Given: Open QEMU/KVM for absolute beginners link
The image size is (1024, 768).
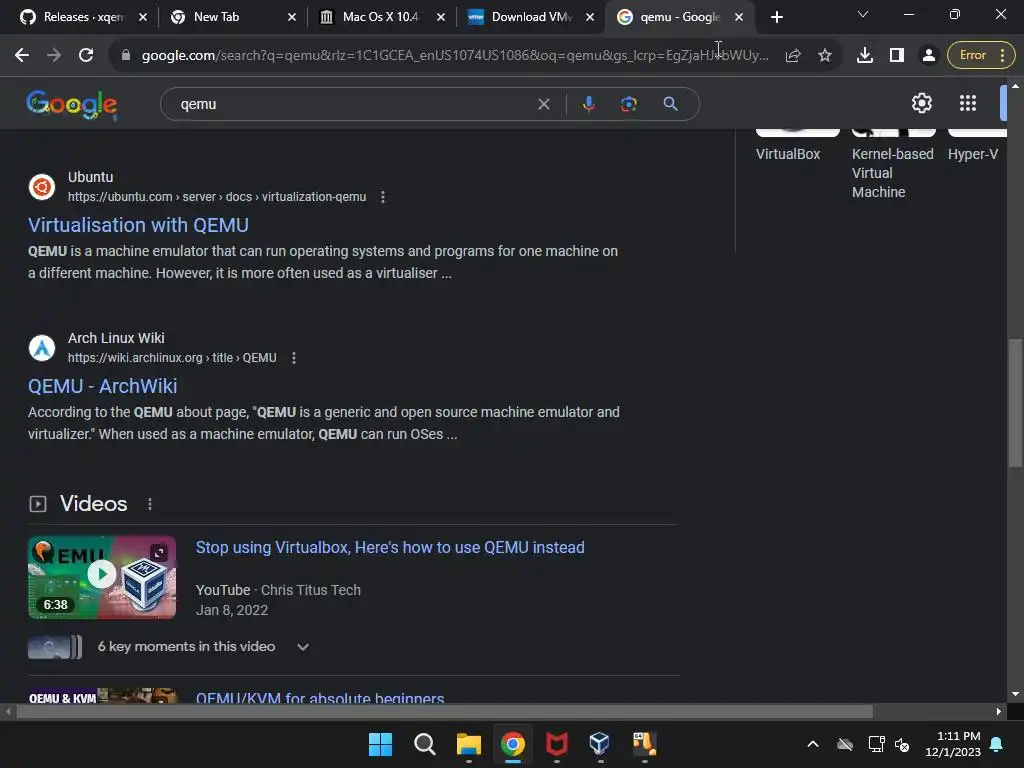Looking at the screenshot, I should 320,697.
